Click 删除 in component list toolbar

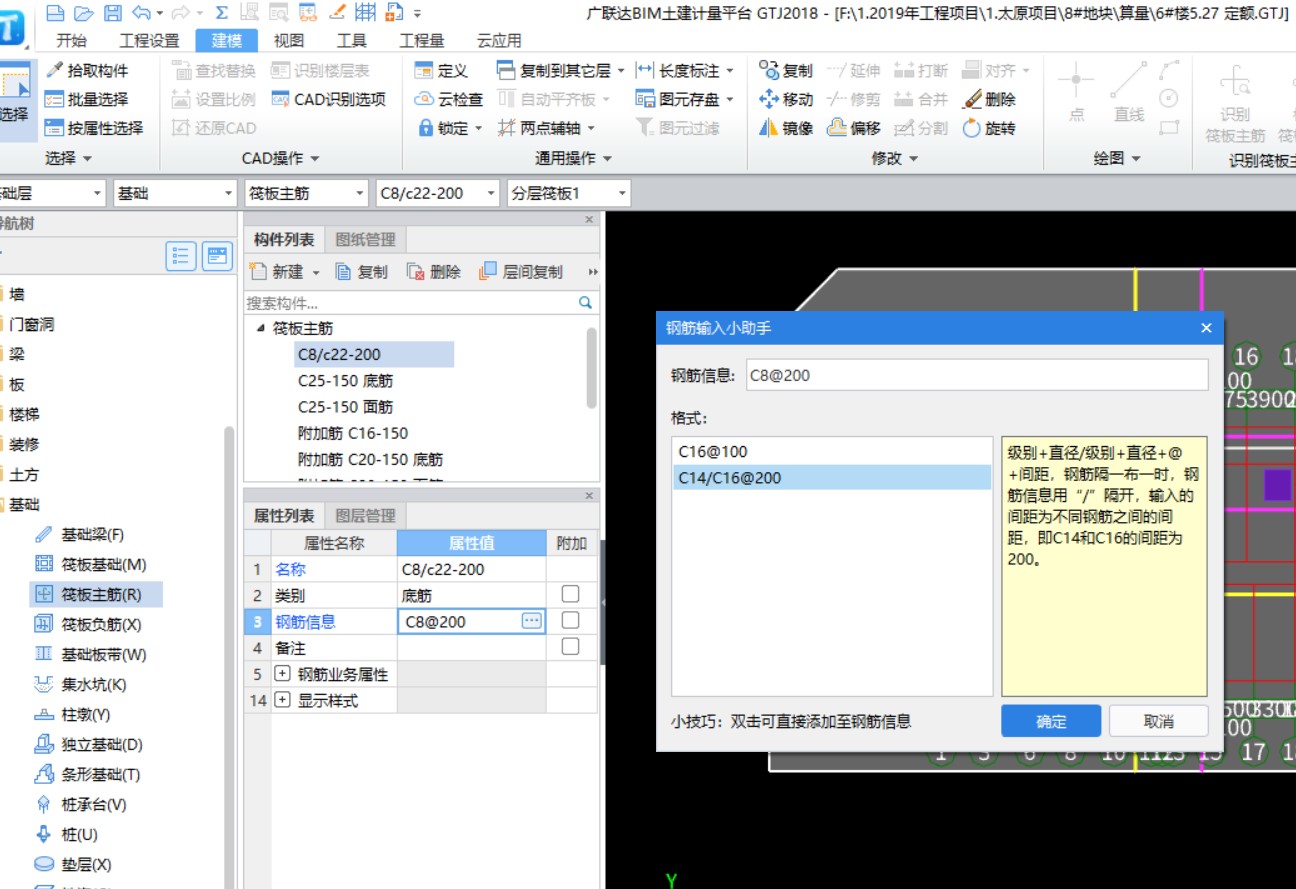[x=433, y=272]
